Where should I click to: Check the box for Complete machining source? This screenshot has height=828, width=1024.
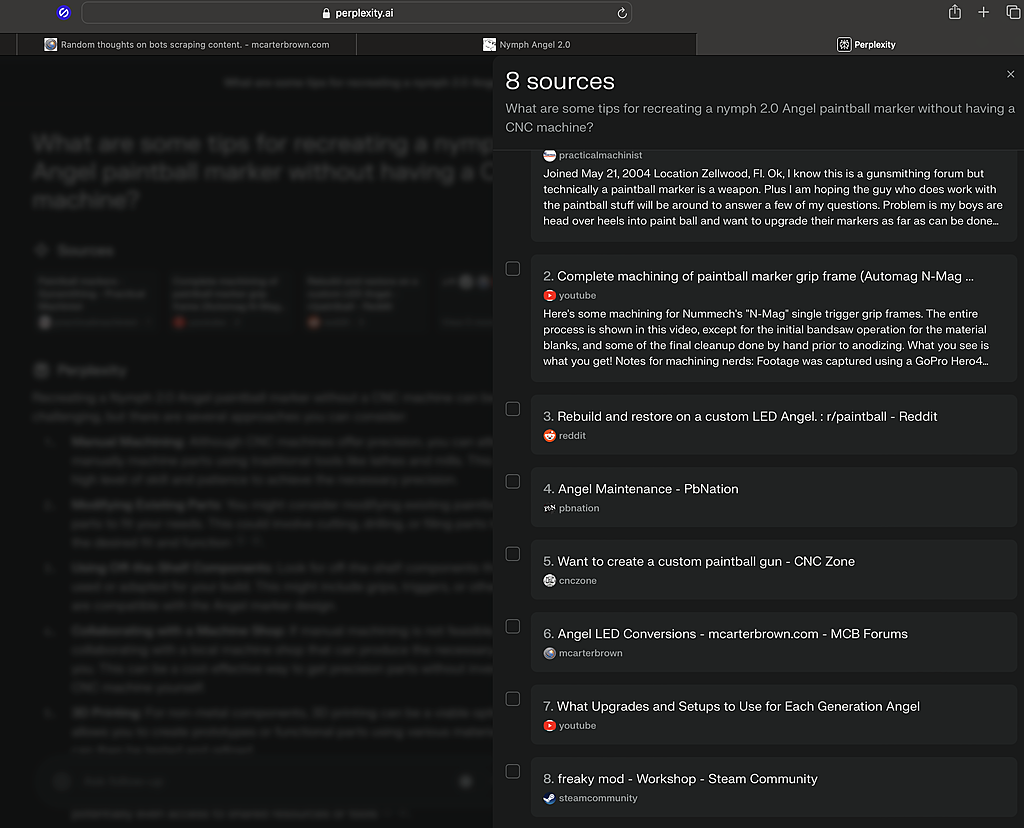point(513,268)
